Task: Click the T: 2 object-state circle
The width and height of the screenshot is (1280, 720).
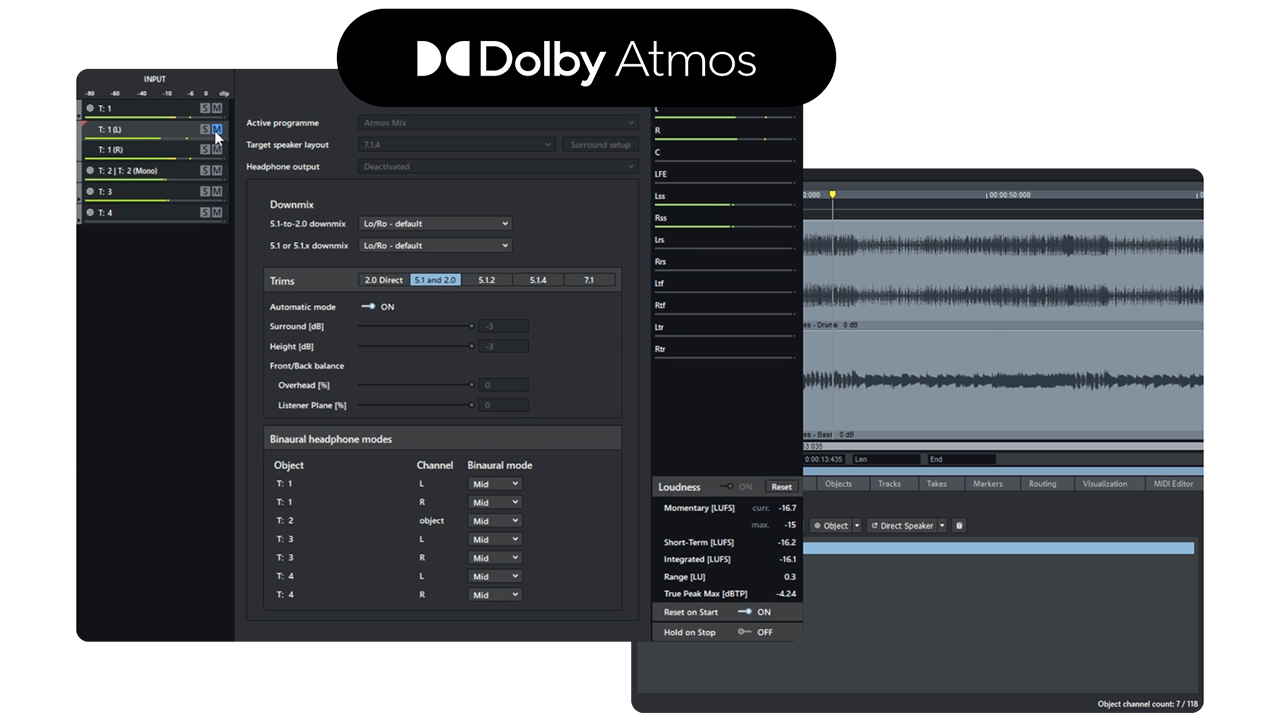Action: pyautogui.click(x=90, y=170)
